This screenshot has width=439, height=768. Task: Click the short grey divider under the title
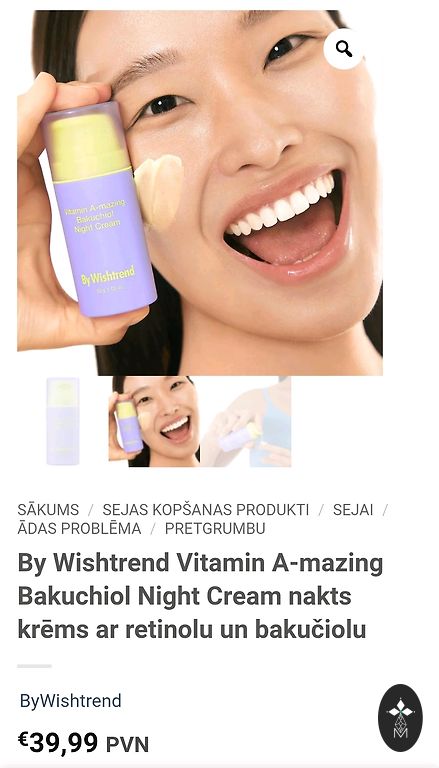[34, 666]
